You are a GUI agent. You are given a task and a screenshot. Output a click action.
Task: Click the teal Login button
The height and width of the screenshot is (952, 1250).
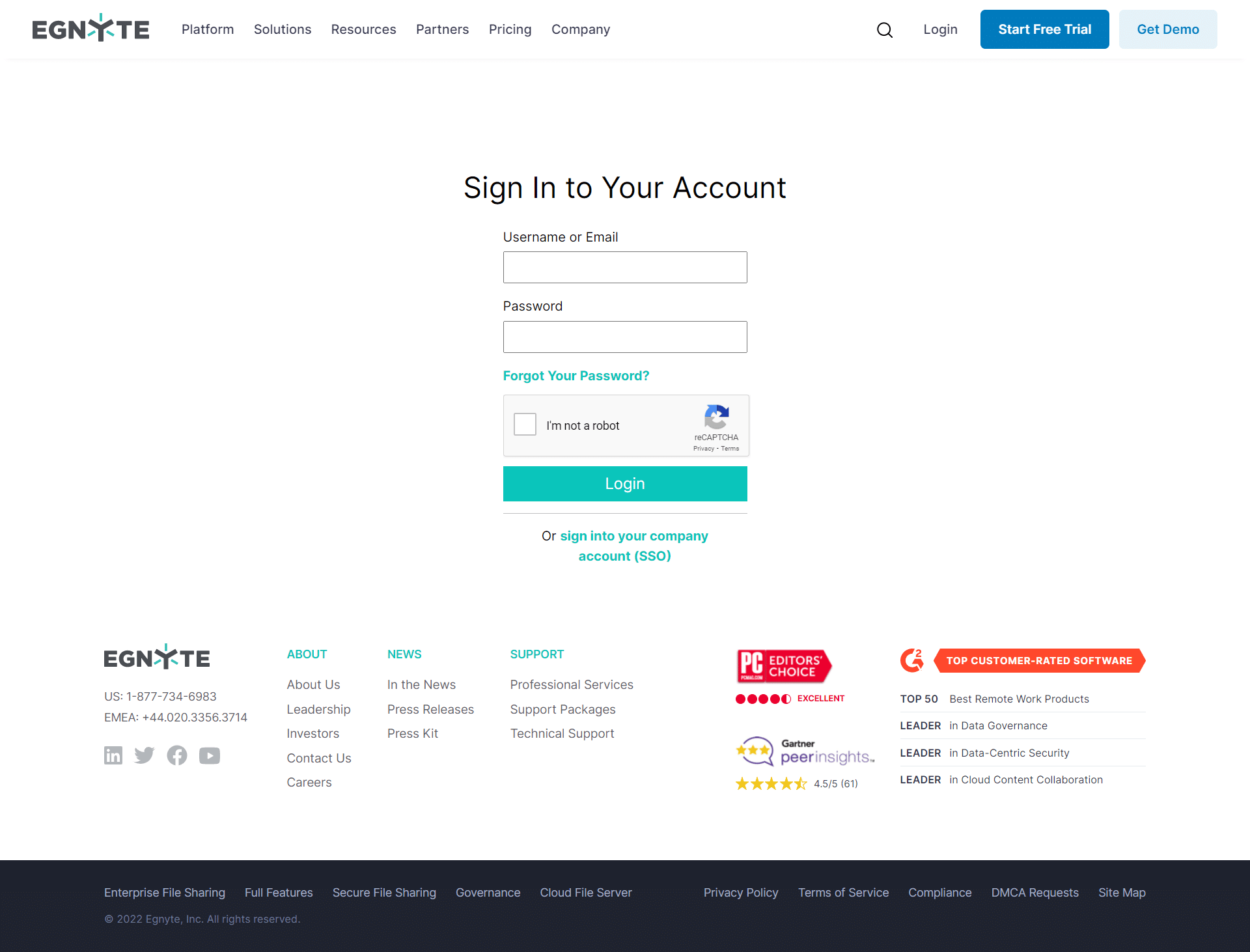tap(625, 484)
